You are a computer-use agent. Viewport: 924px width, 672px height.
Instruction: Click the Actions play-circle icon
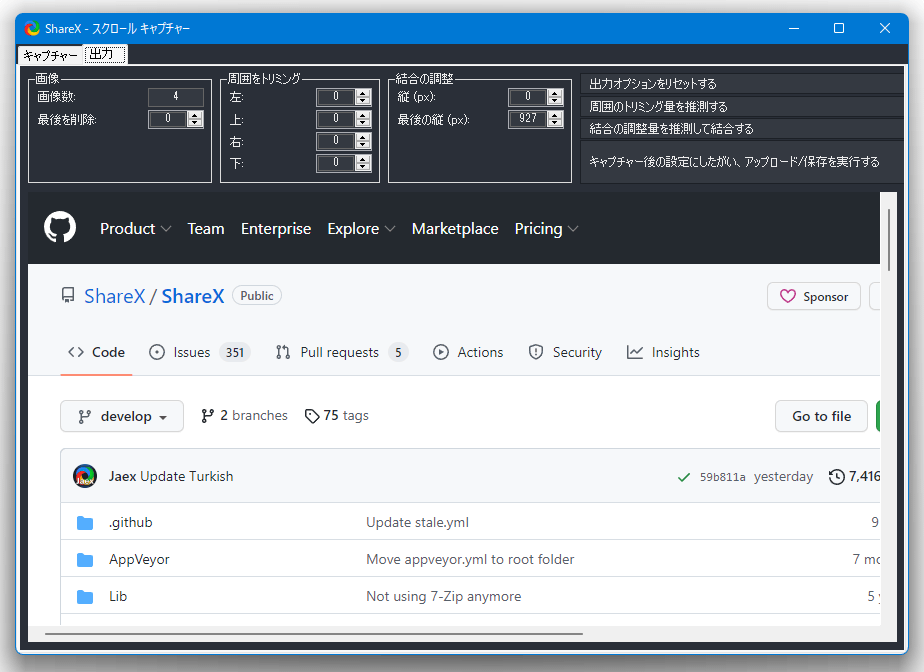(x=441, y=352)
